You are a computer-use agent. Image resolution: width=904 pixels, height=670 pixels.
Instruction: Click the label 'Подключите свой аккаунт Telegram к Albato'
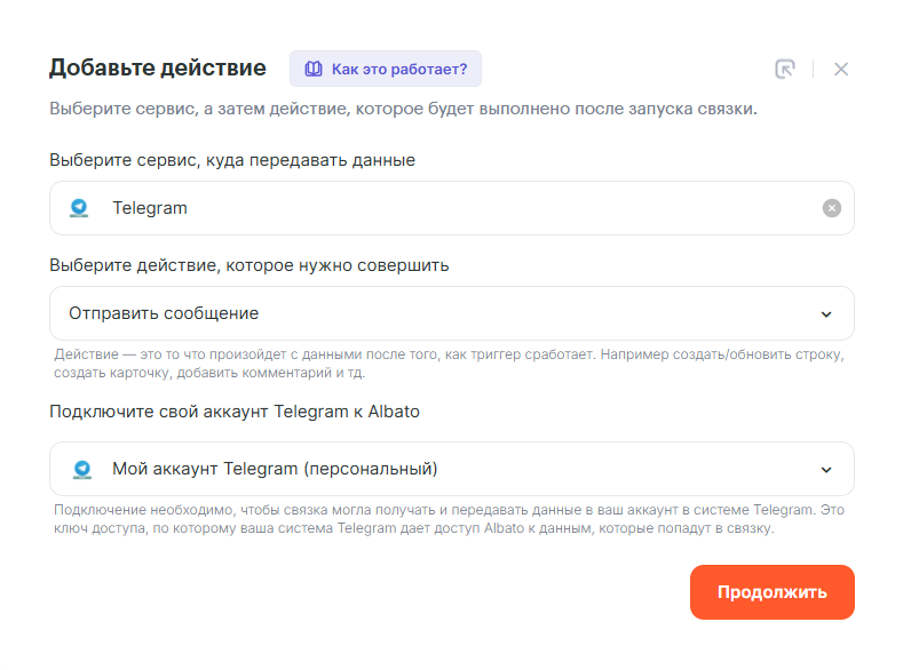pyautogui.click(x=235, y=412)
